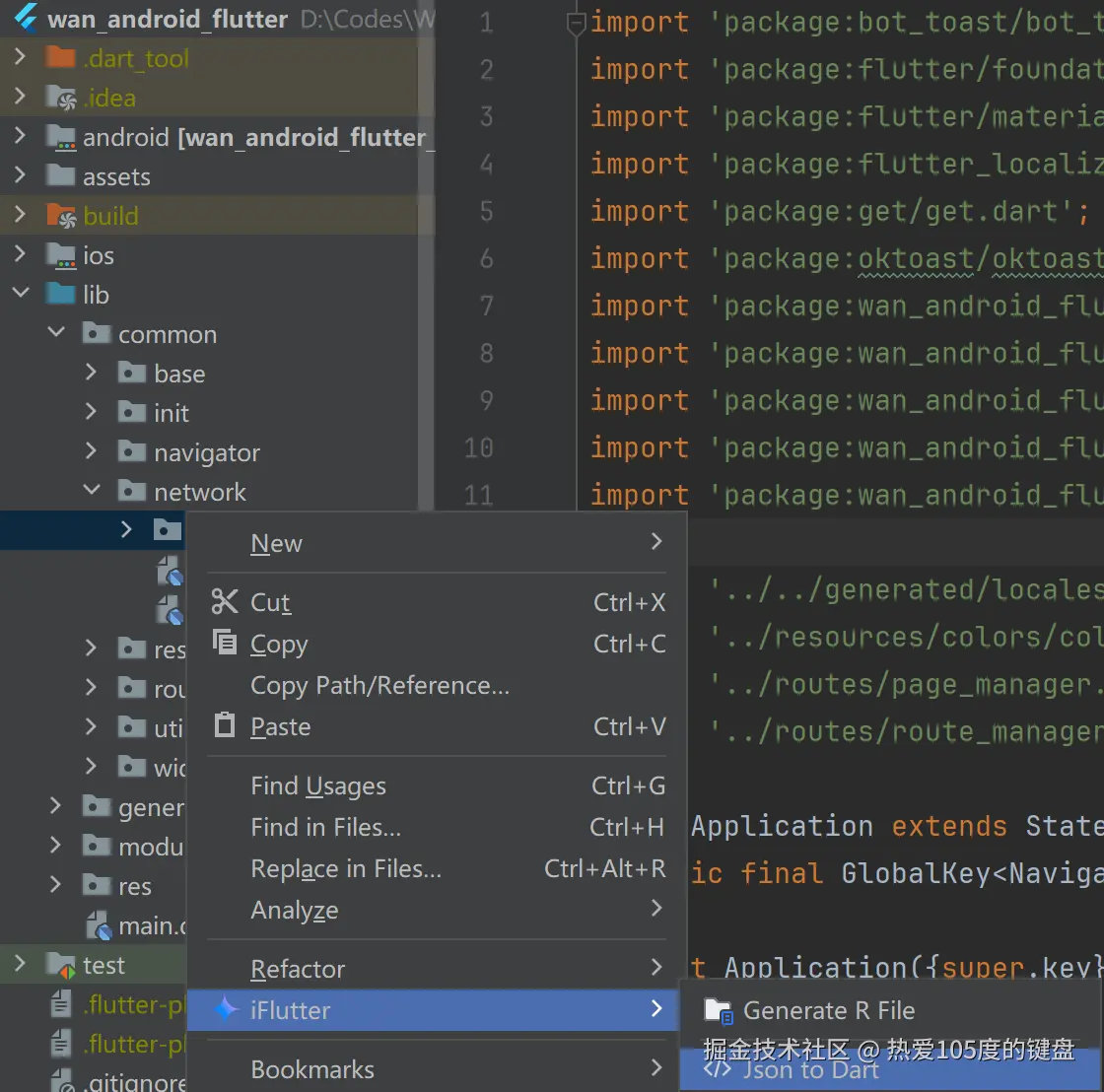
Task: Click the test folder icon
Action: click(x=60, y=965)
